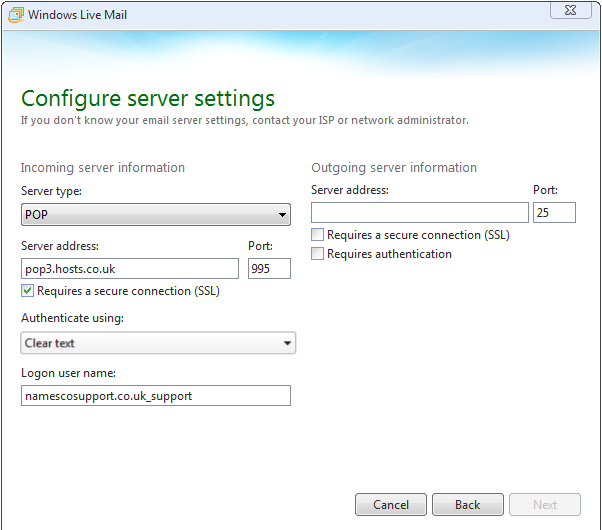This screenshot has height=530, width=602.
Task: Click the Windows Live Mail title text
Action: [77, 15]
